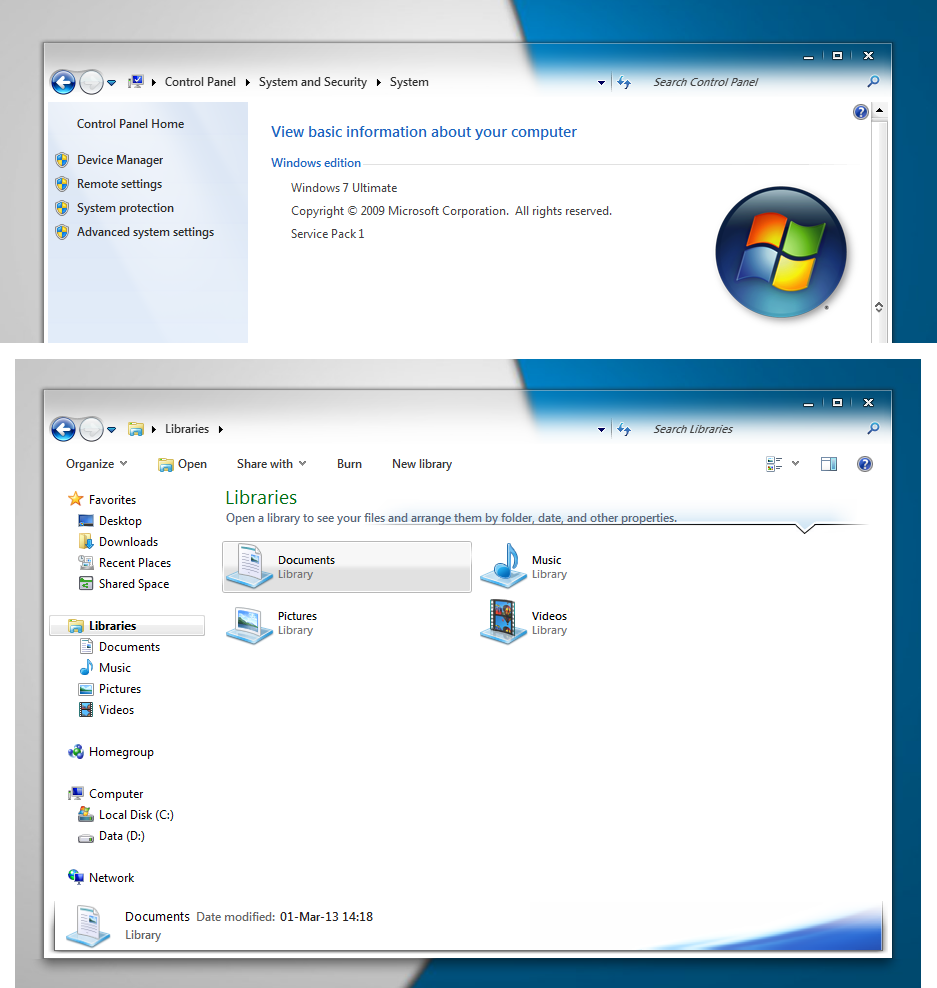Click shield icon beside Remote settings
Image resolution: width=937 pixels, height=988 pixels.
tap(62, 184)
